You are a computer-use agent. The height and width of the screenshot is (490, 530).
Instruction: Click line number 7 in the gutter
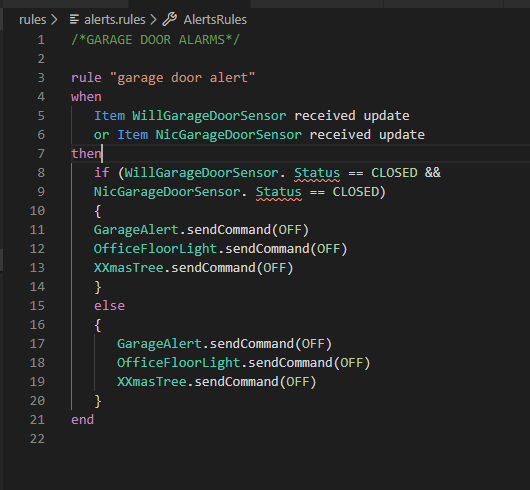pos(41,154)
